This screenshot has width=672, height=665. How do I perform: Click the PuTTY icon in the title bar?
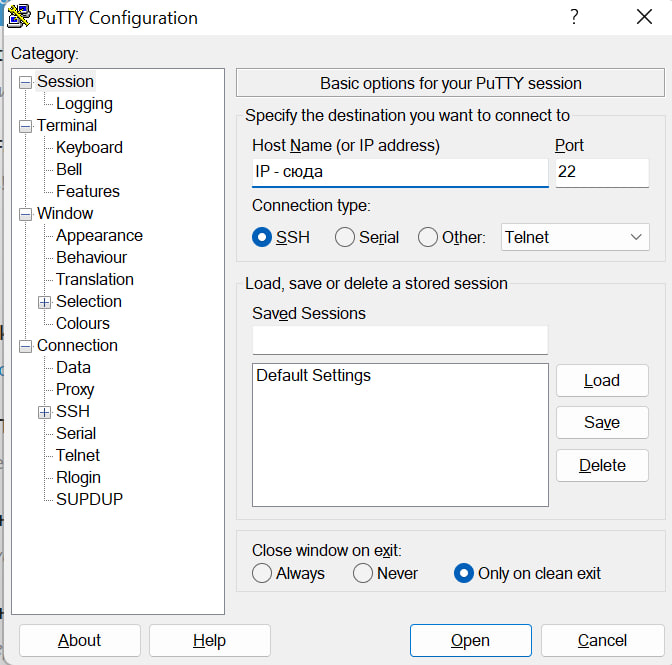pyautogui.click(x=17, y=17)
